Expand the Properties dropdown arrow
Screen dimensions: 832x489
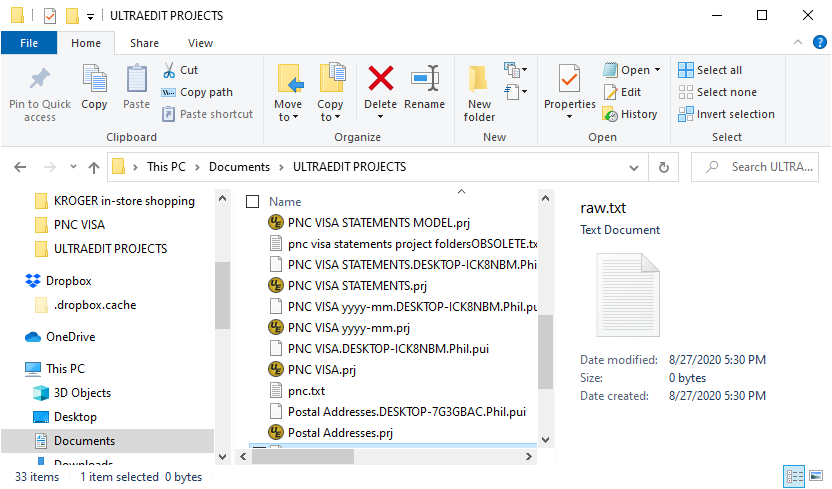click(569, 117)
